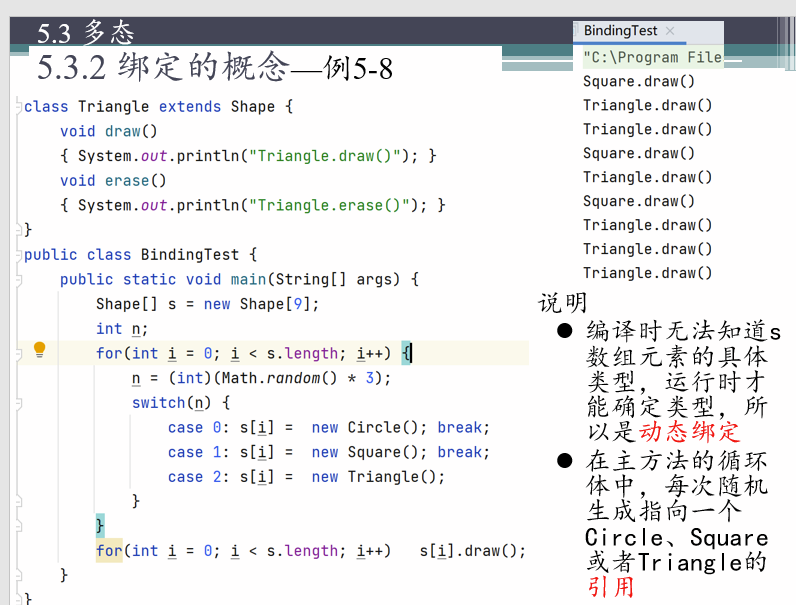This screenshot has height=605, width=796.
Task: Click the yellow lightbulb quick-fix icon
Action: pyautogui.click(x=40, y=350)
